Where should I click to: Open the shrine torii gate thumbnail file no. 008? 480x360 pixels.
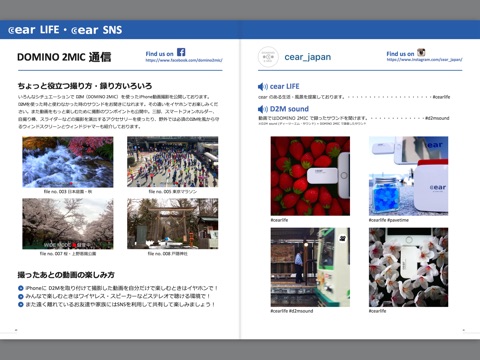(173, 224)
